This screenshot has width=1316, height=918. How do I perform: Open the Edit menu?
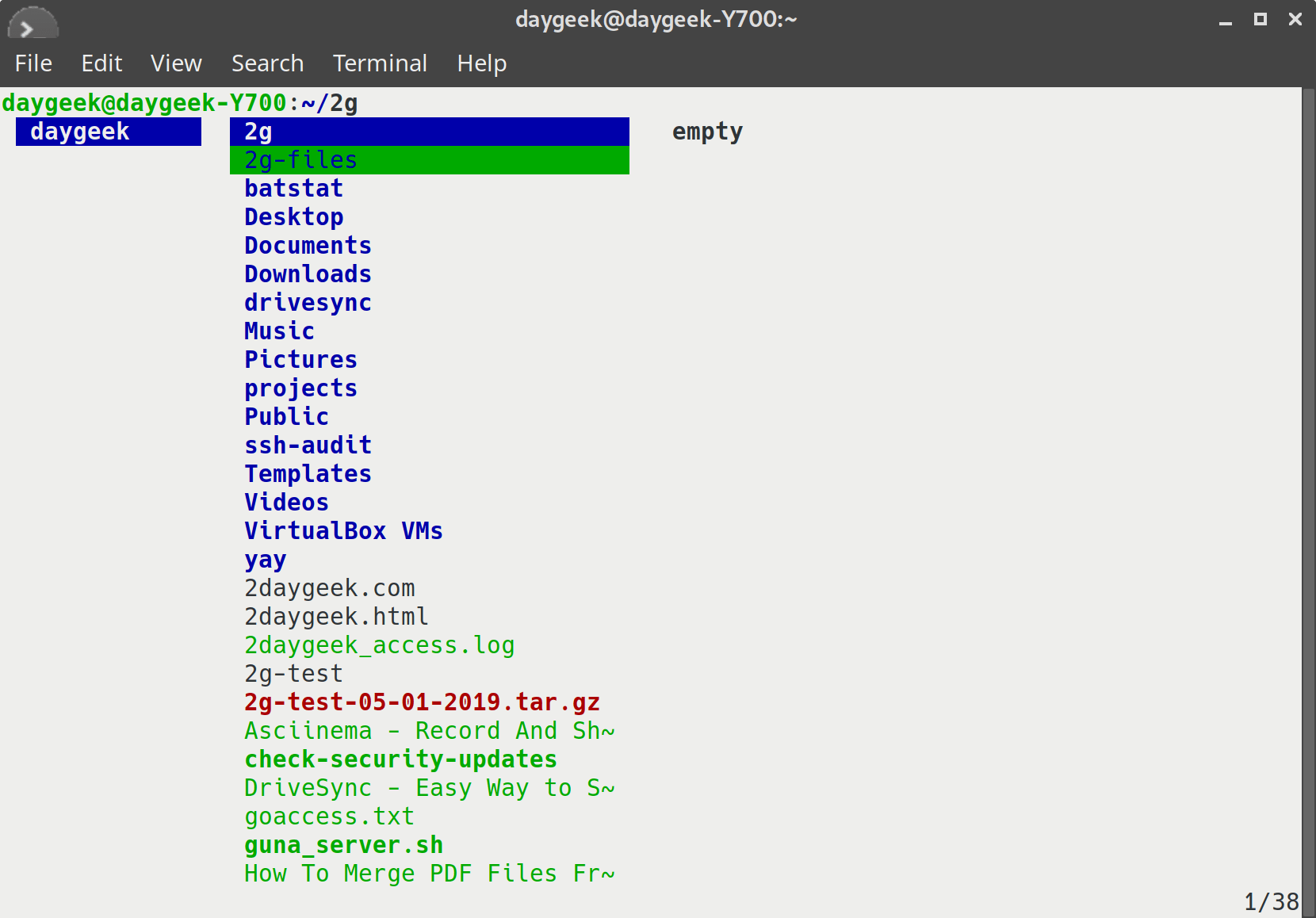coord(101,63)
